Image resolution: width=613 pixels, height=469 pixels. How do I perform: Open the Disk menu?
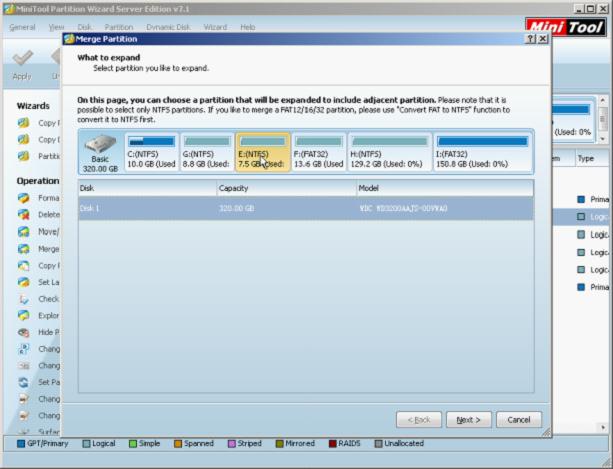(x=84, y=27)
